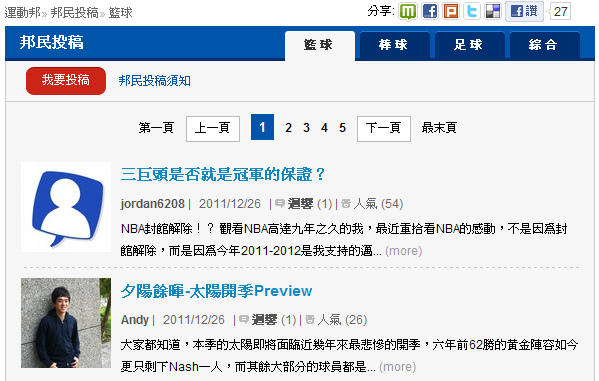Share via Delicious bookmark icon

coord(493,11)
